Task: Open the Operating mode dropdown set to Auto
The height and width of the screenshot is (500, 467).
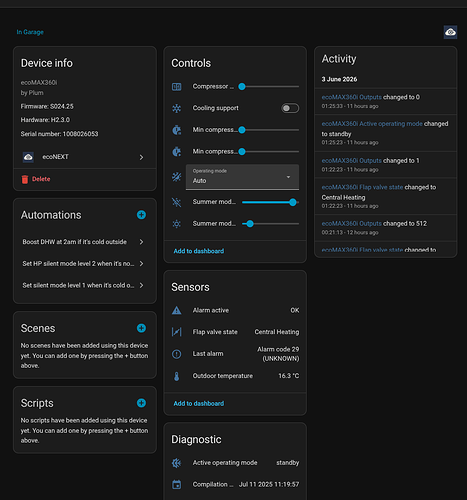Action: (242, 177)
